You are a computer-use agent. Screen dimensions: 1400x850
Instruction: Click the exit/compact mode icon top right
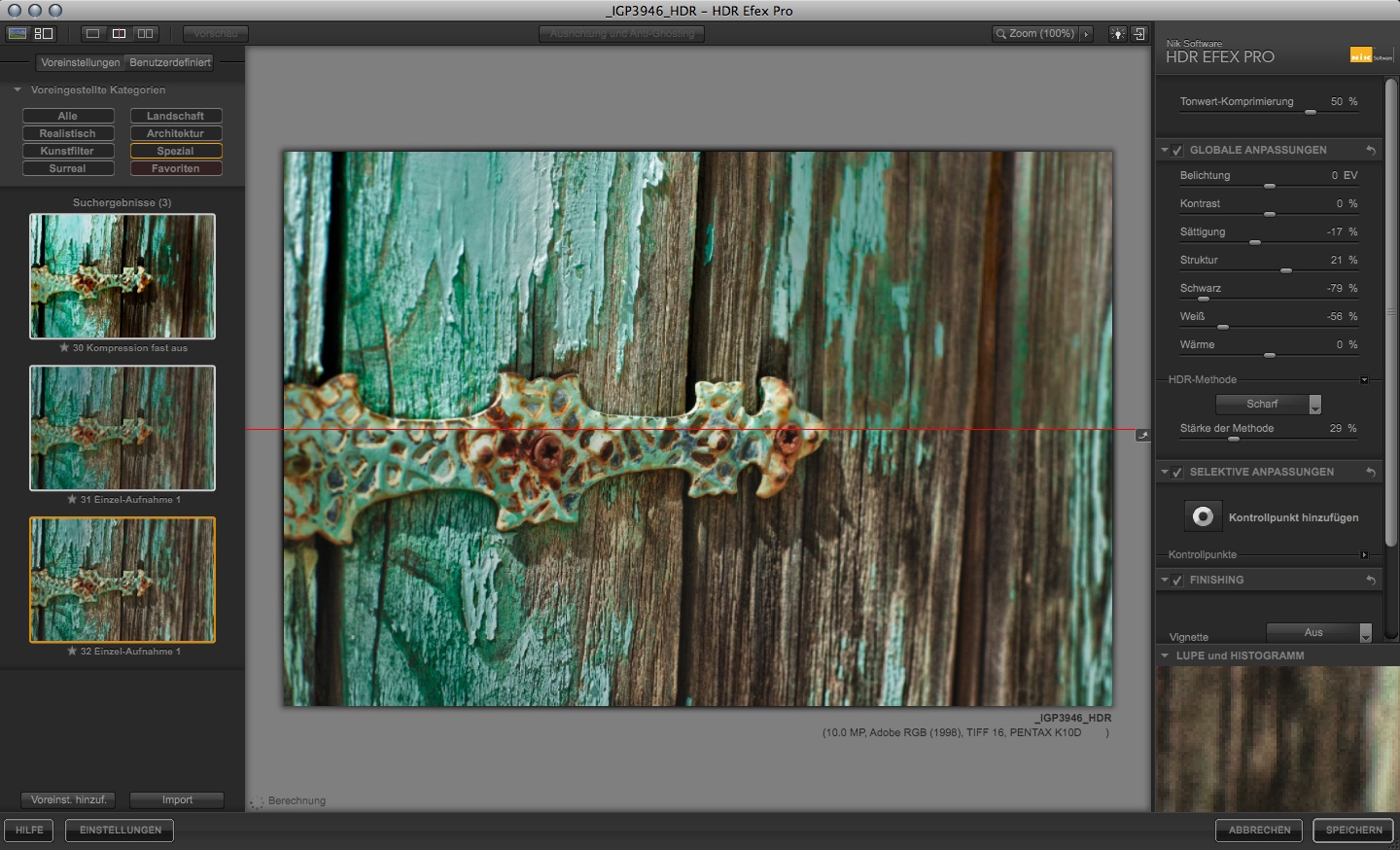(x=1139, y=33)
